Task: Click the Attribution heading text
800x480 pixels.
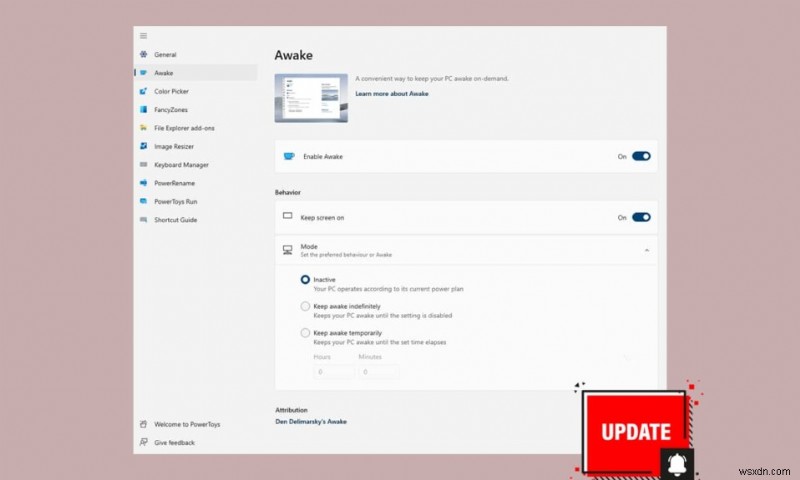Action: tap(291, 410)
